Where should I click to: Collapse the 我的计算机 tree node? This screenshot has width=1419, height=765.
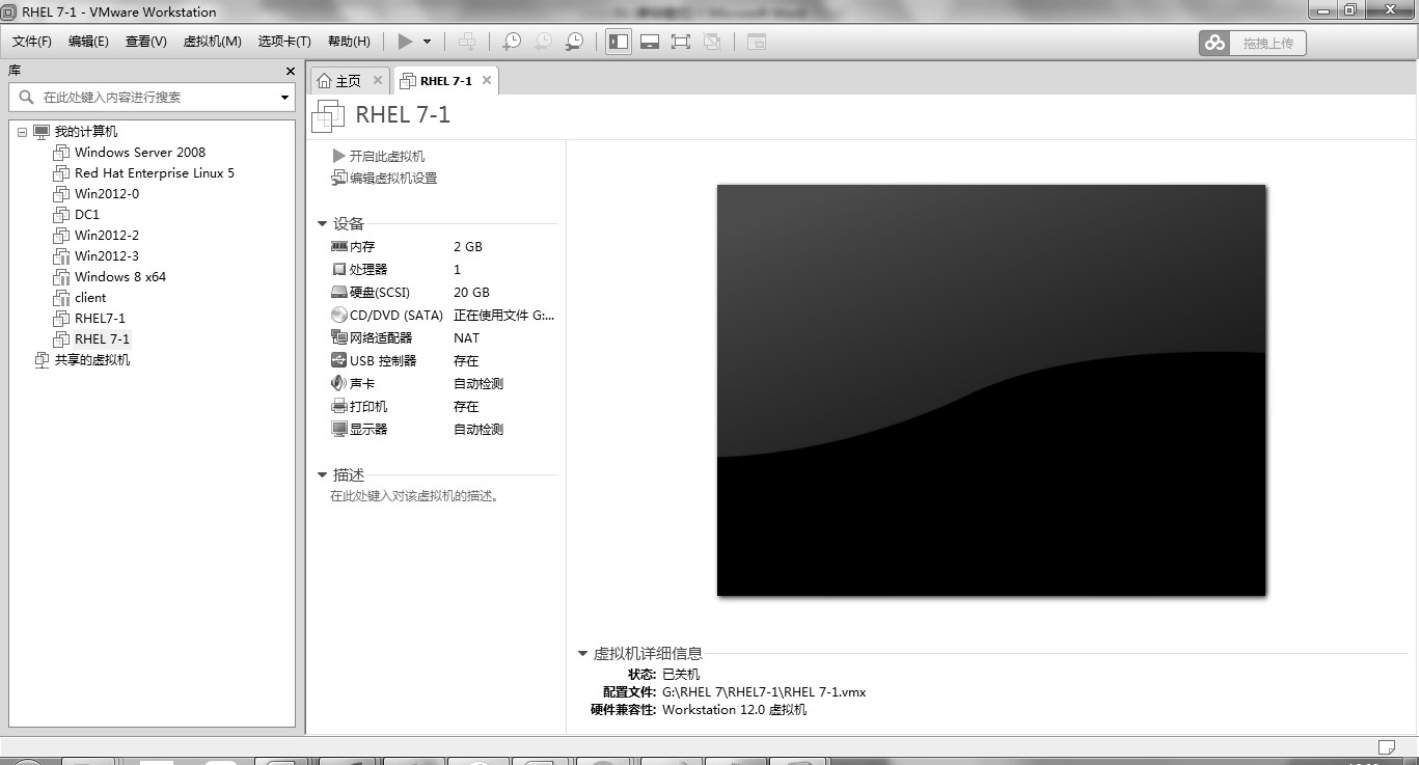(21, 131)
